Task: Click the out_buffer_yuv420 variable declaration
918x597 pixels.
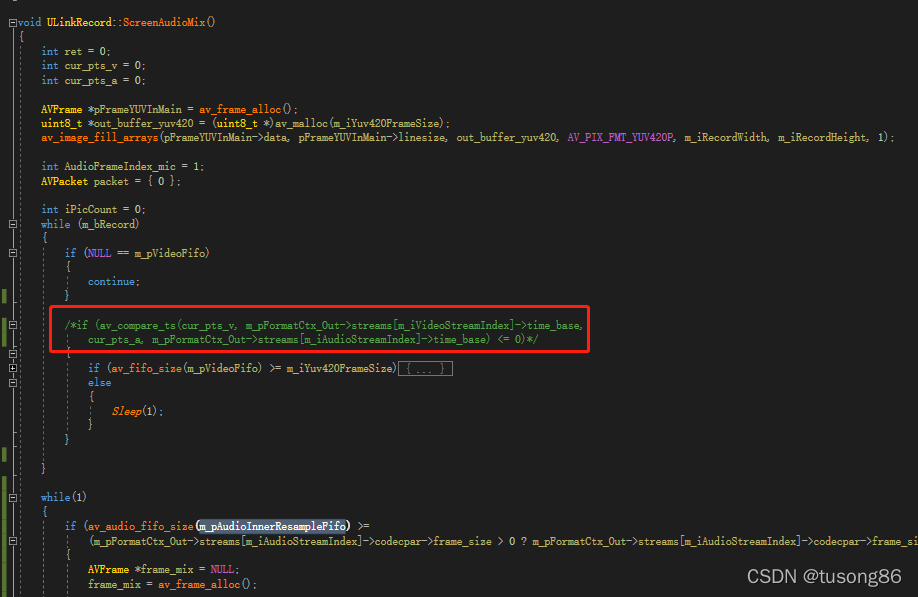Action: click(143, 123)
